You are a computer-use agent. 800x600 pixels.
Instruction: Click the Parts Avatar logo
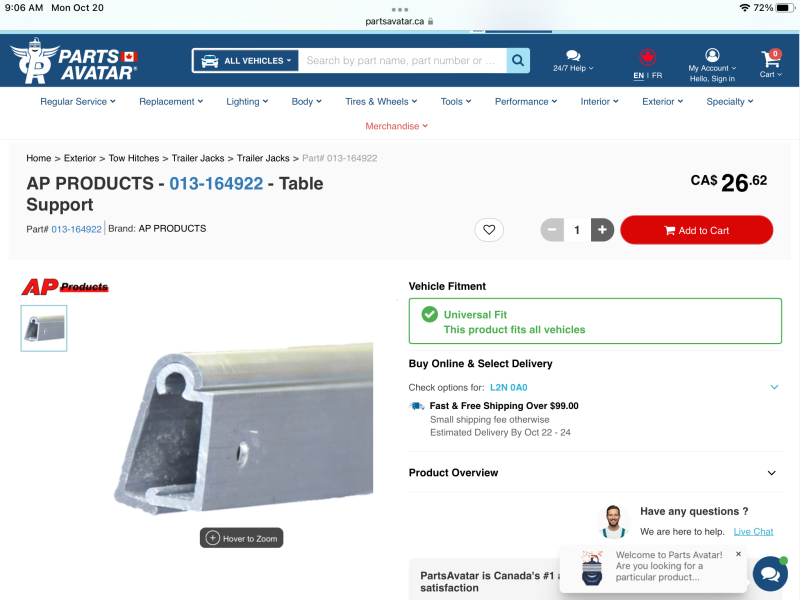point(74,61)
